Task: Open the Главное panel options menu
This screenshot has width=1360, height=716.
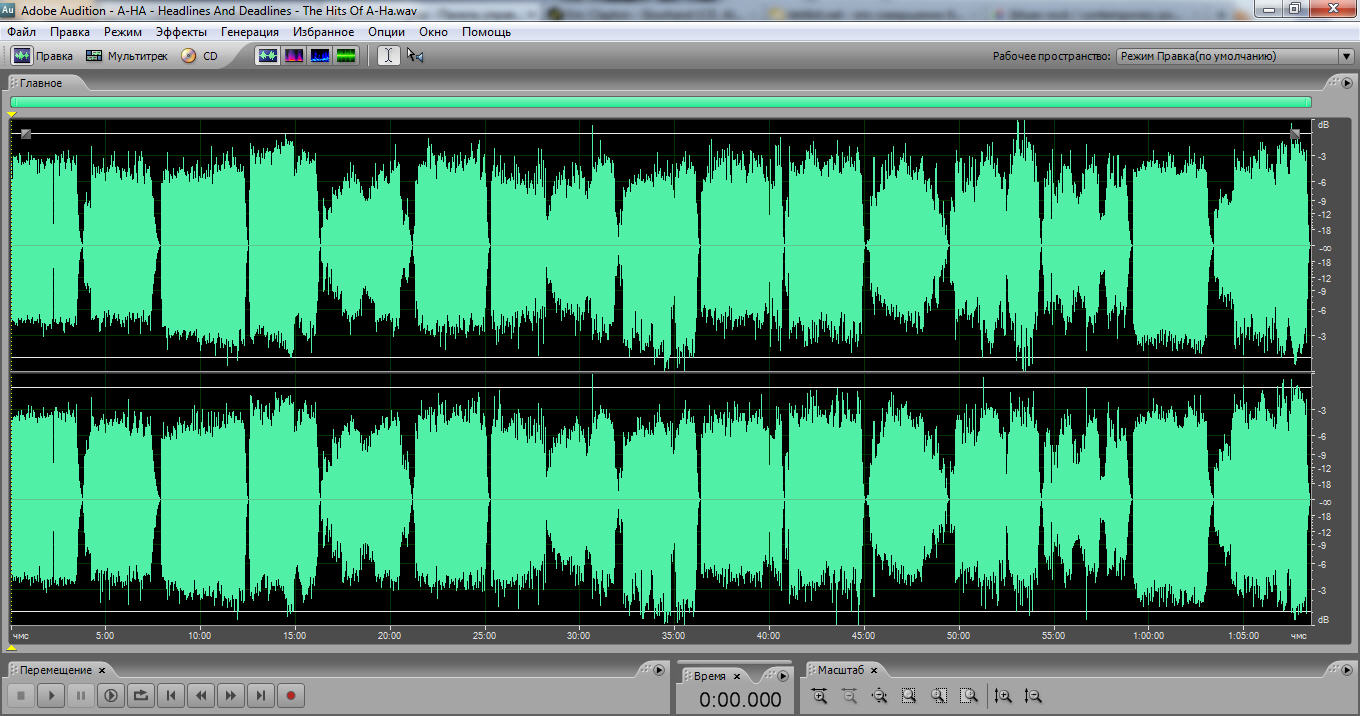Action: click(1345, 83)
